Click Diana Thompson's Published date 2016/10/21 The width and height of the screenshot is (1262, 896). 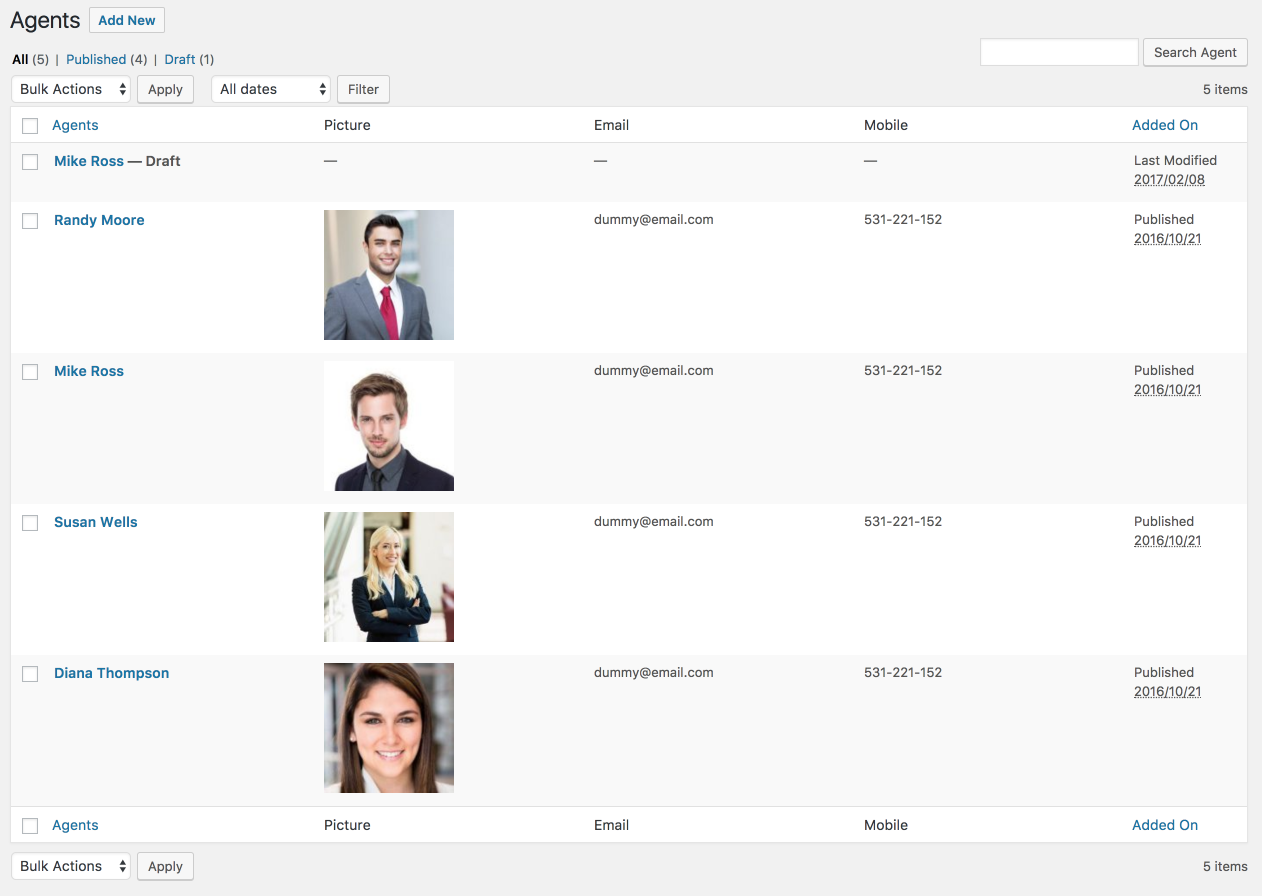tap(1167, 691)
